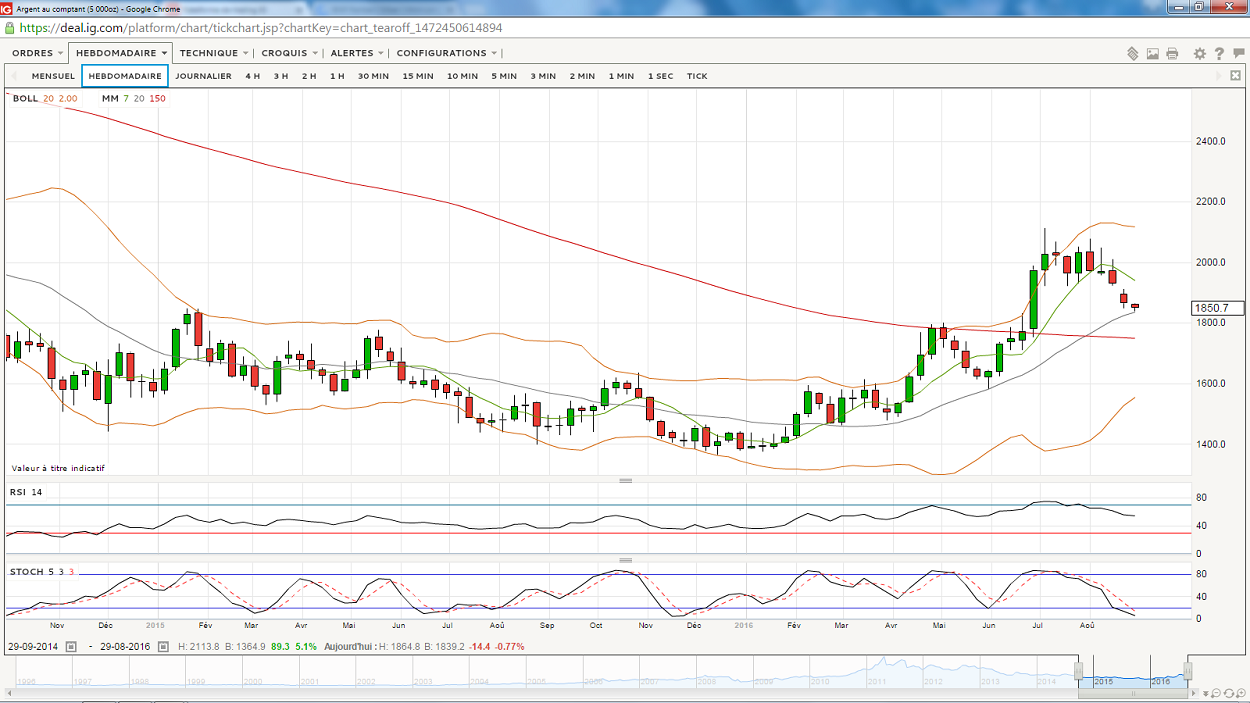This screenshot has height=703, width=1250.
Task: Click splitter handle above RSI panel
Action: pos(626,481)
